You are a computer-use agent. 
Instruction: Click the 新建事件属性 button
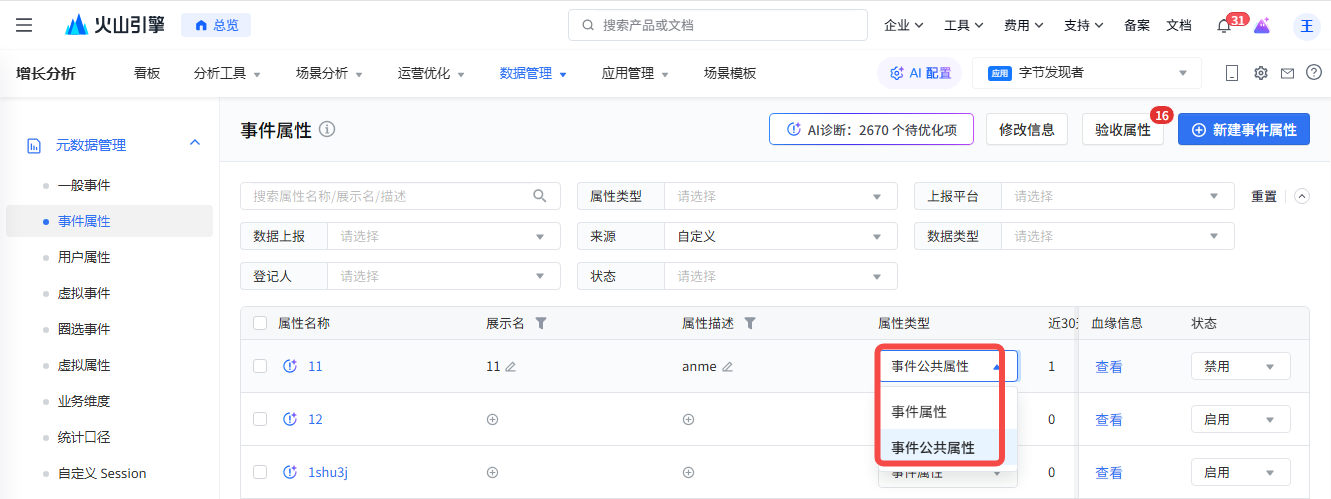coord(1244,130)
